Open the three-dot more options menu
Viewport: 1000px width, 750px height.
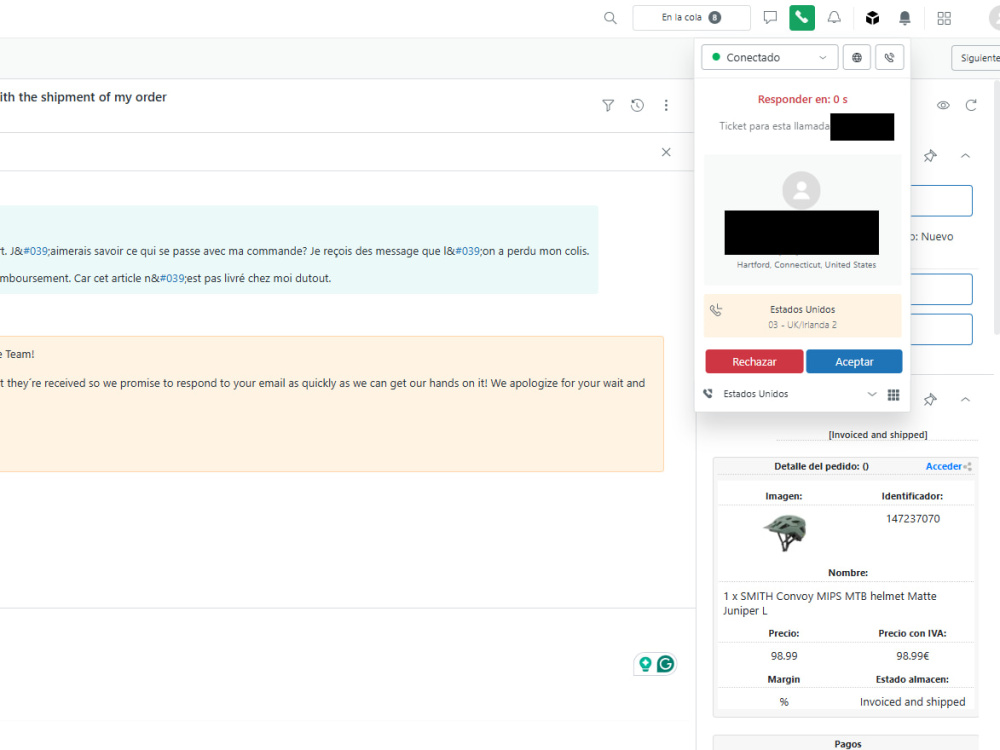pos(666,105)
